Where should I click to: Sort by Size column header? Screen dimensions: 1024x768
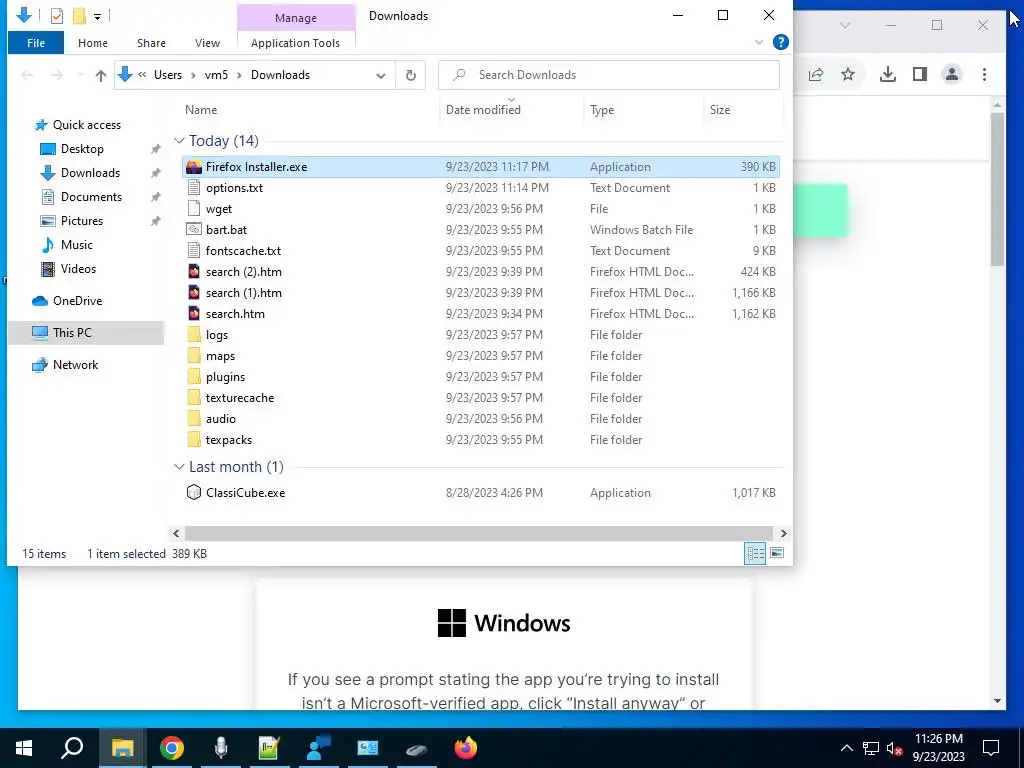tap(720, 110)
